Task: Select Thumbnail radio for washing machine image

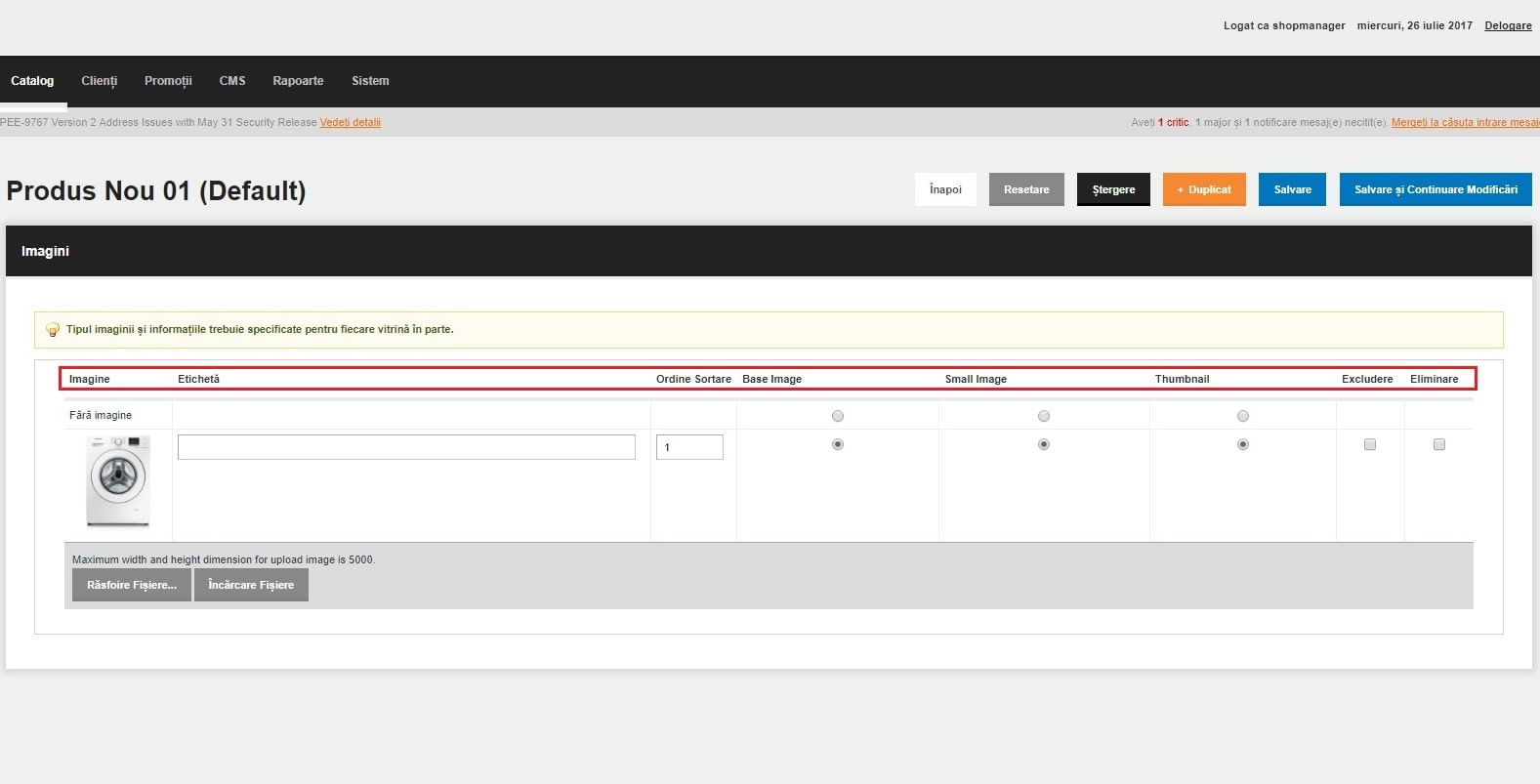Action: pos(1243,444)
